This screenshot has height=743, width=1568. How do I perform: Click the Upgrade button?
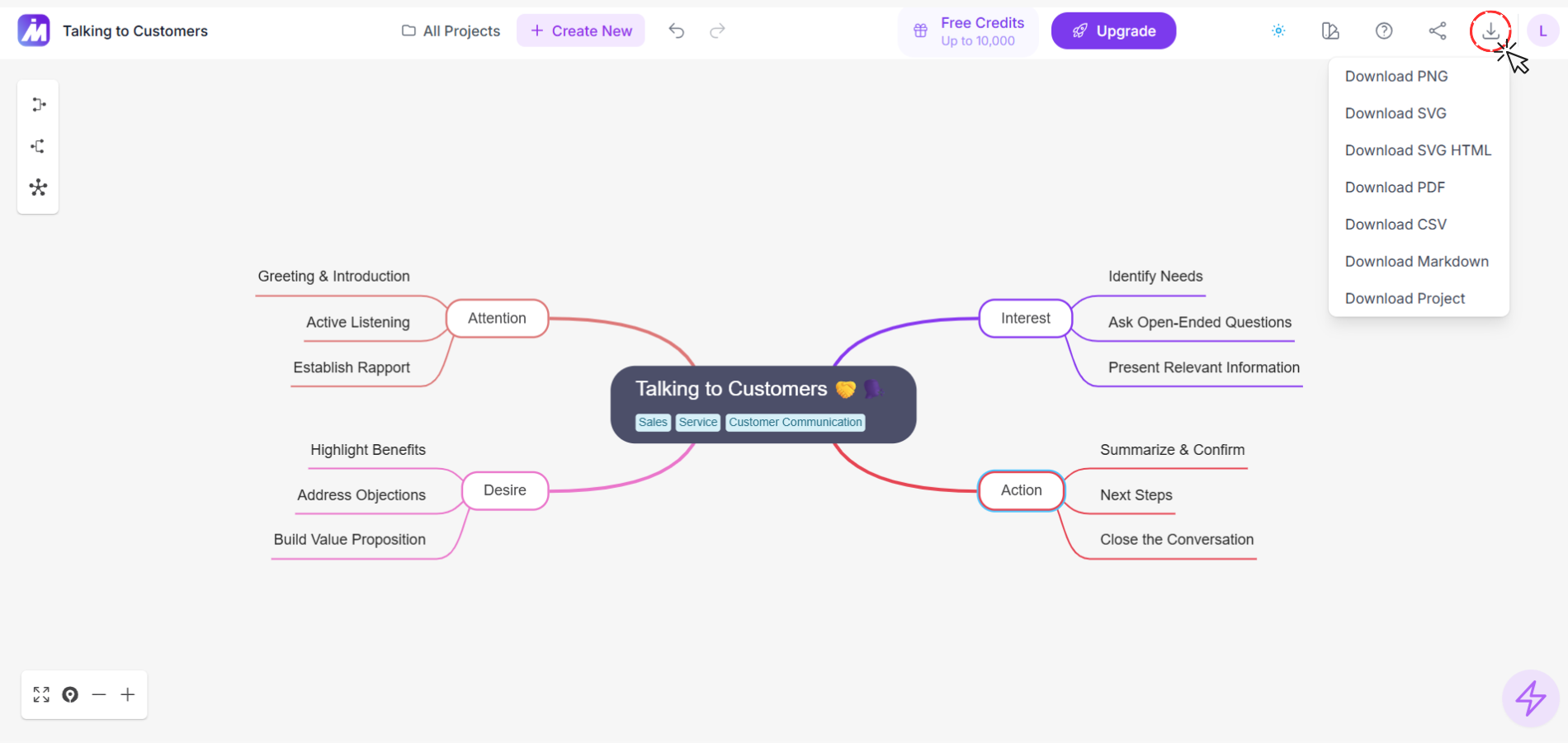click(1113, 31)
